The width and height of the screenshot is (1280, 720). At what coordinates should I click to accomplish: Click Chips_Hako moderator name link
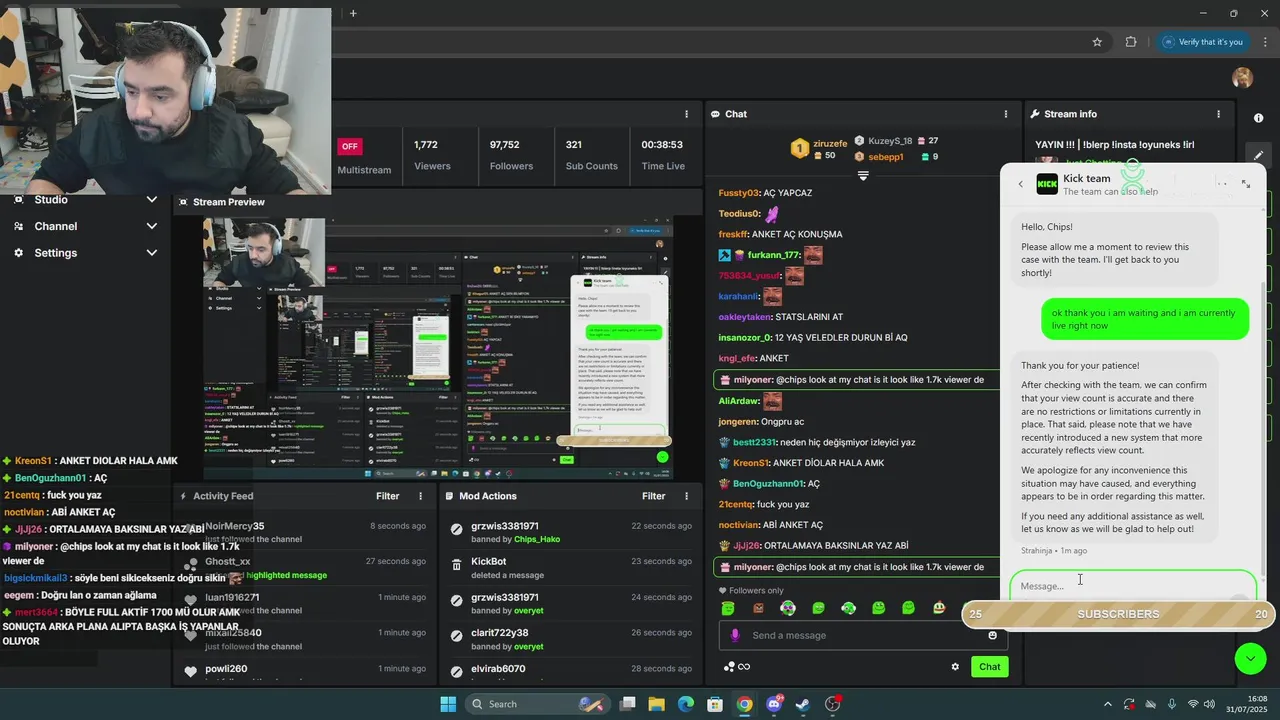click(536, 539)
